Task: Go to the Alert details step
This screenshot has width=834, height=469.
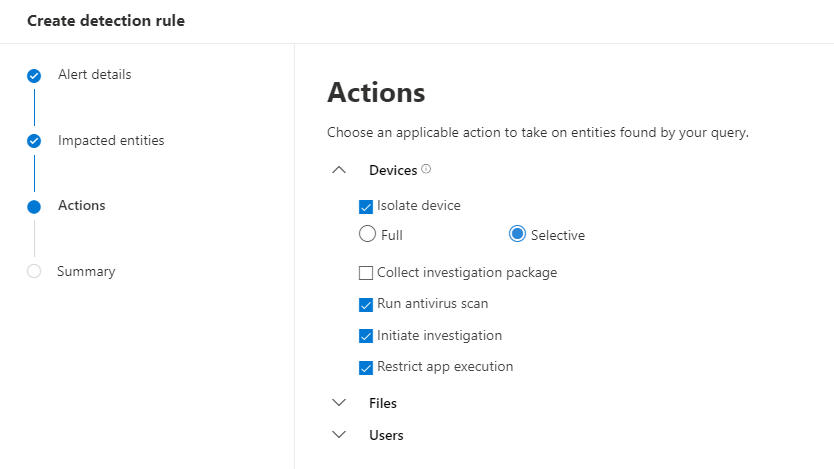Action: tap(94, 75)
